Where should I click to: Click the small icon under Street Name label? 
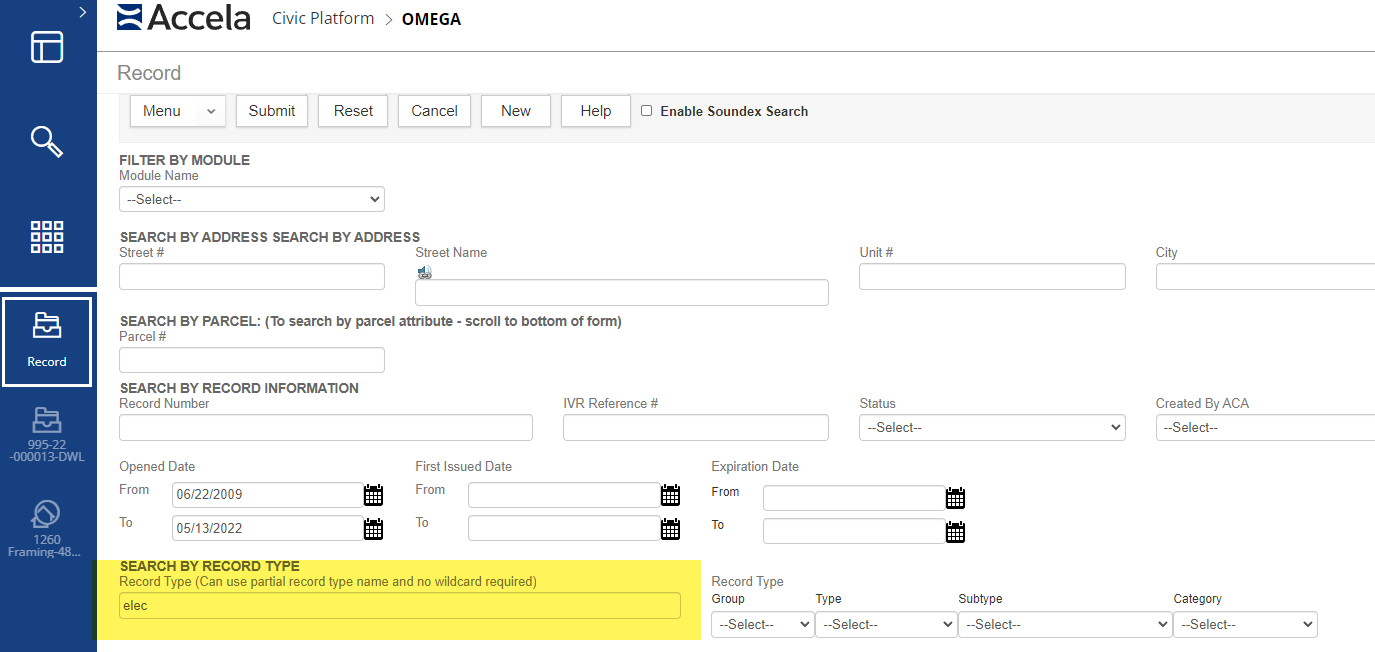click(425, 272)
